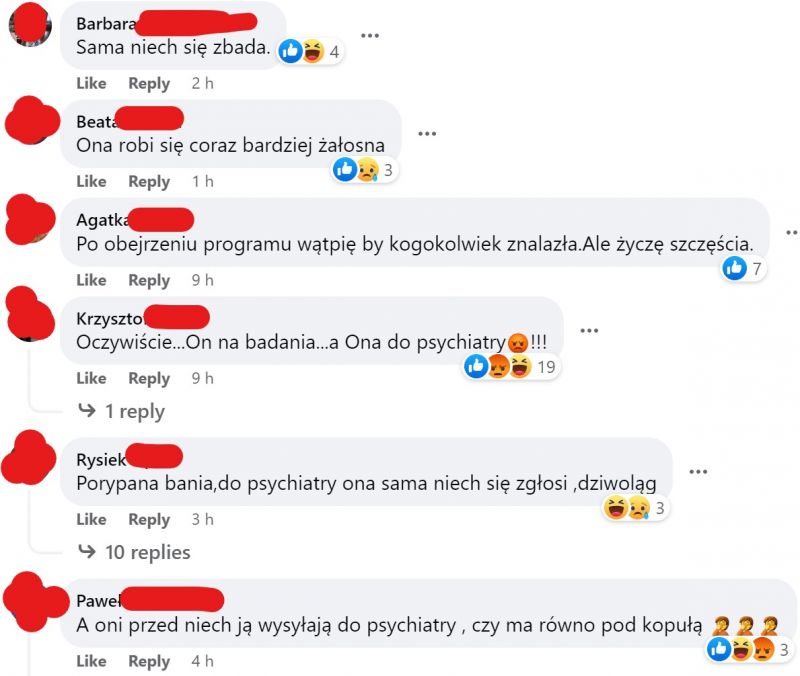Like Paweł's comment
Viewport: 800px width, 676px height.
coord(91,661)
